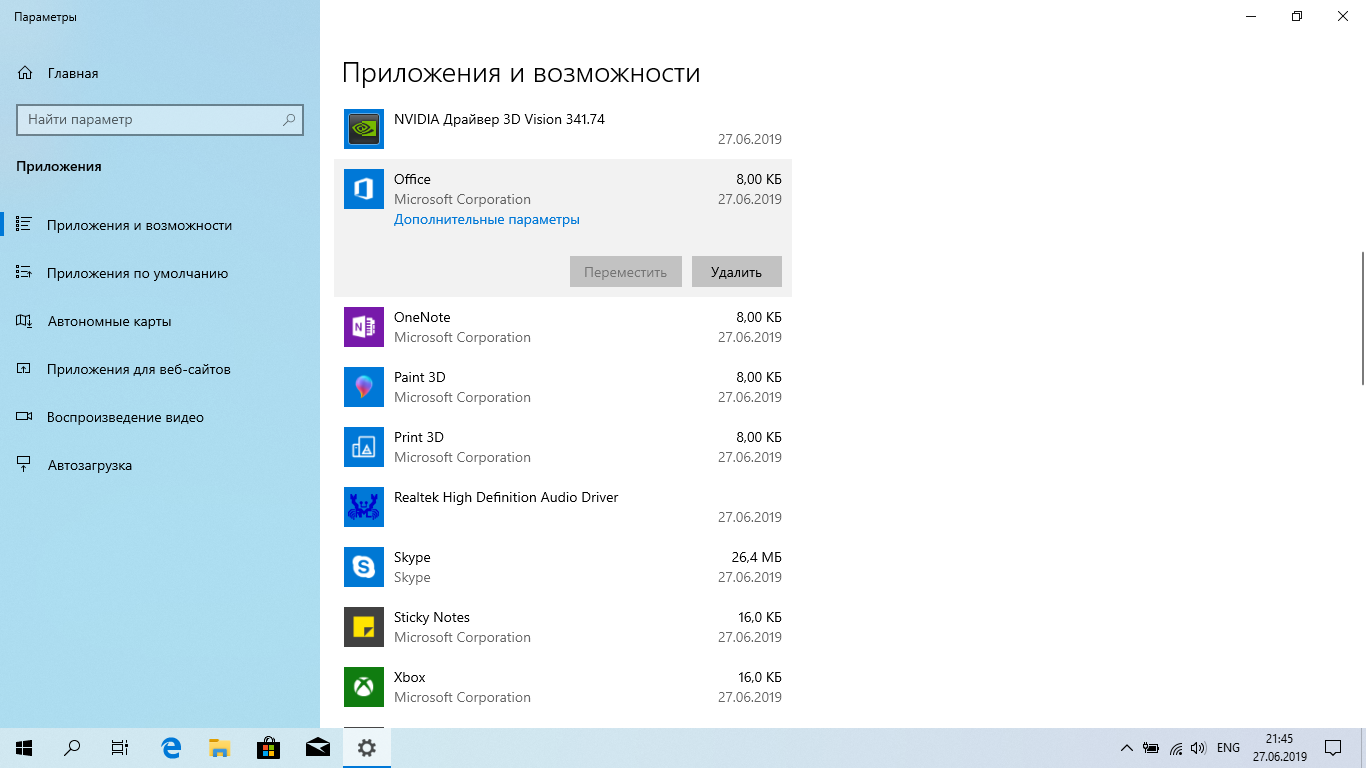Expand hidden system tray icons chevron

tap(1126, 748)
